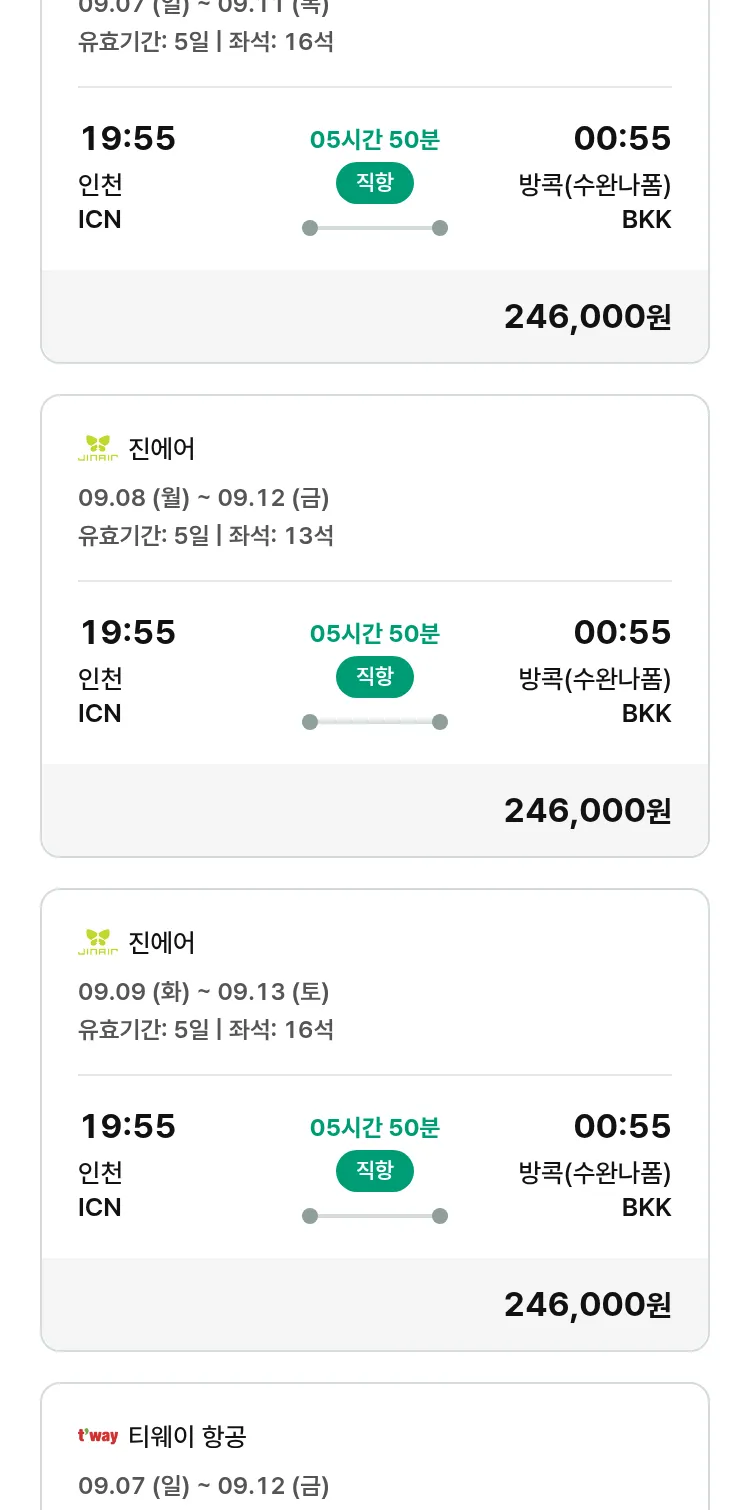Tap the 직항 badge on the 09.09 flight
The height and width of the screenshot is (1510, 750).
[x=374, y=1171]
